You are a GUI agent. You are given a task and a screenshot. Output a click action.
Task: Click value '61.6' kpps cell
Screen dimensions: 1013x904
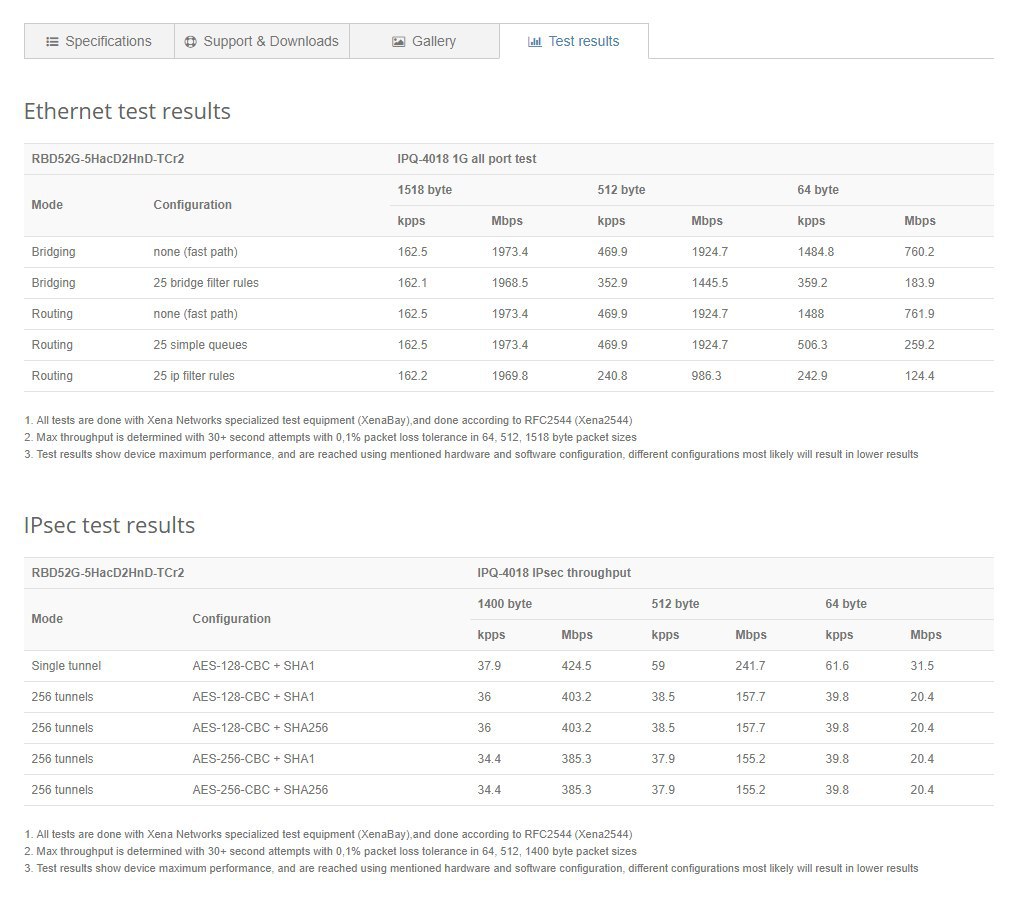[837, 666]
